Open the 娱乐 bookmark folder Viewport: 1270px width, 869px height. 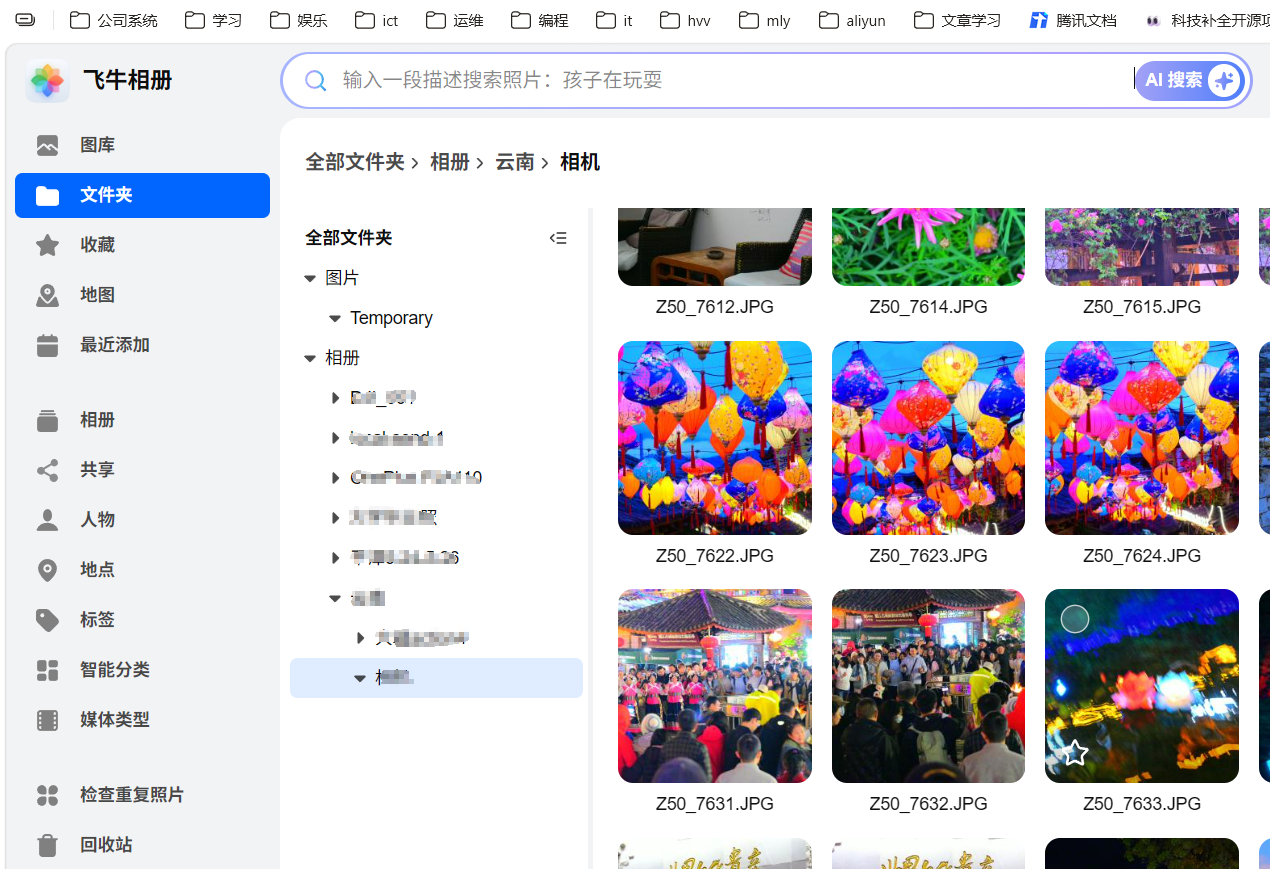(298, 20)
